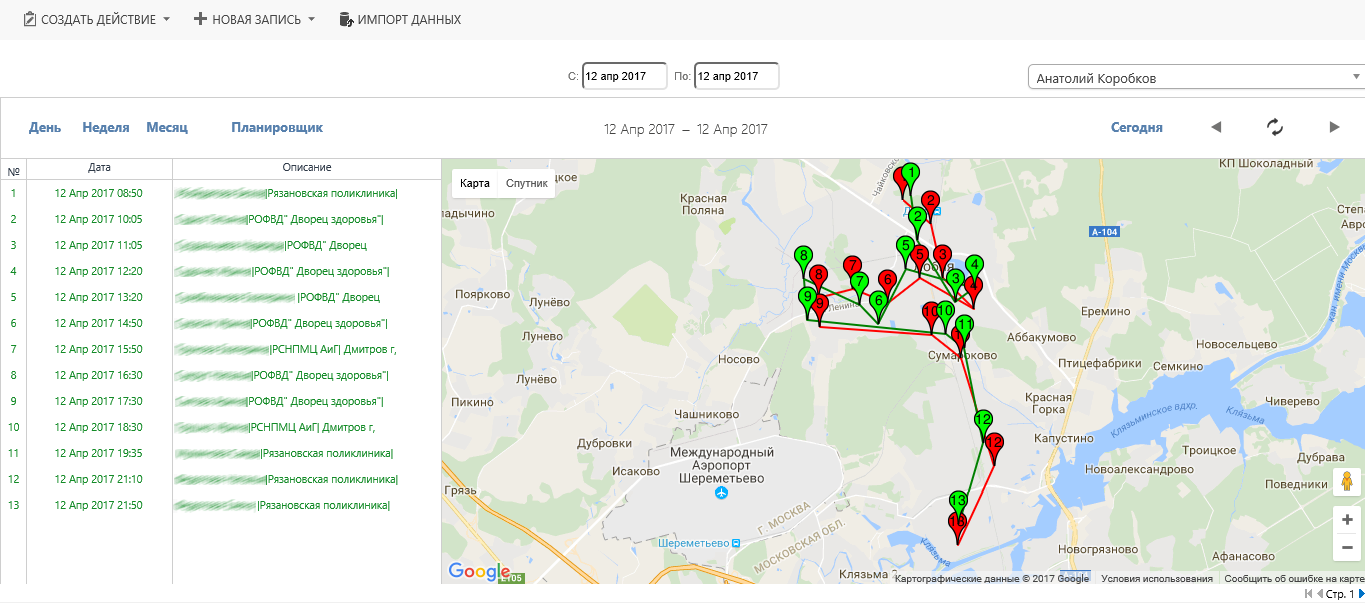The image size is (1365, 603).
Task: Switch to the День view
Action: click(x=45, y=128)
